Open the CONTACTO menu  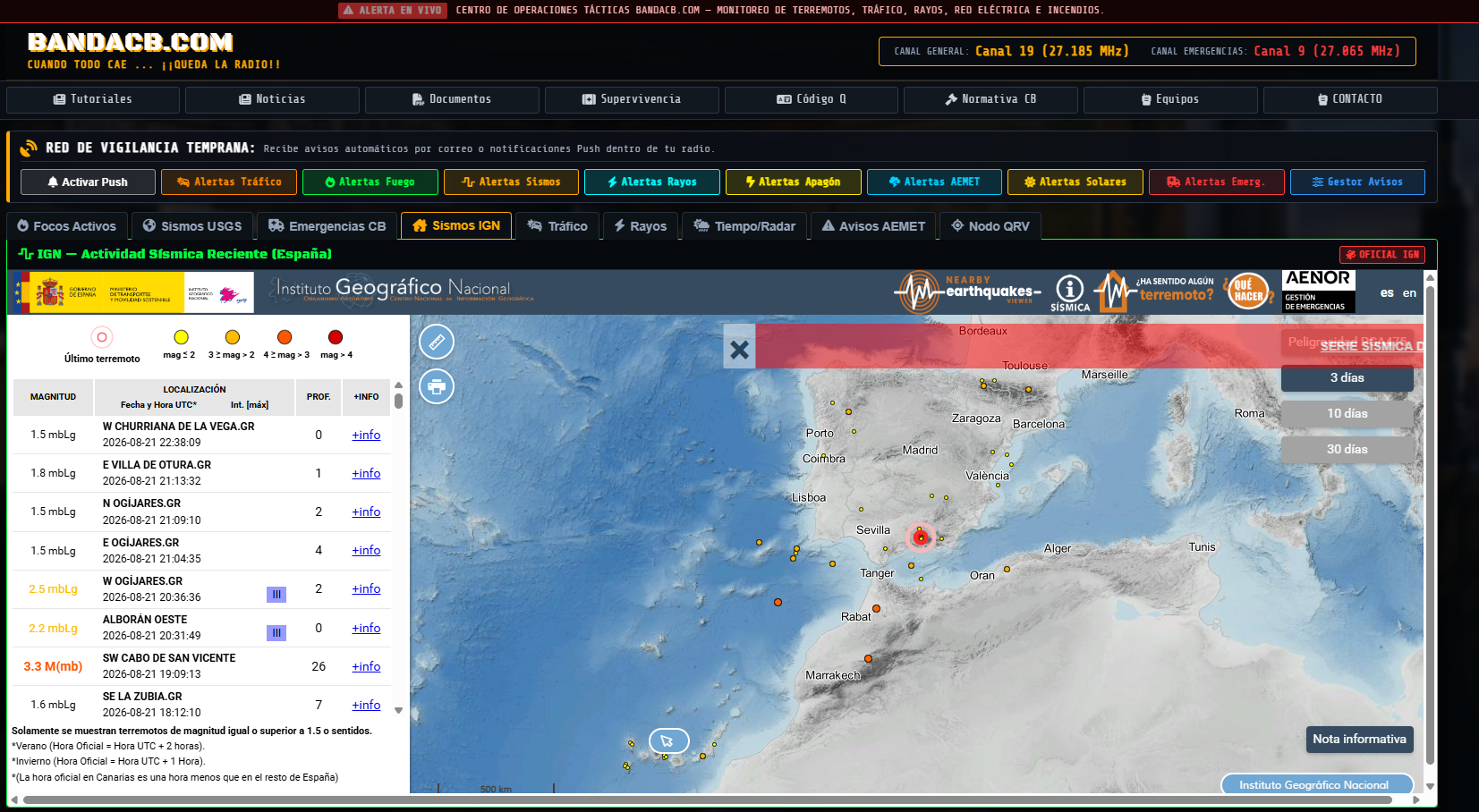pyautogui.click(x=1350, y=99)
